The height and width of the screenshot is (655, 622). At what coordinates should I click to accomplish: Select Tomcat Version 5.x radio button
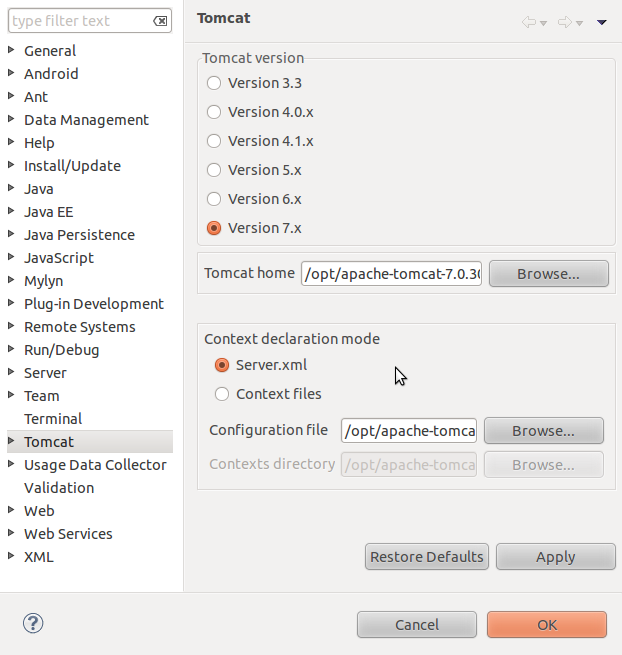click(x=214, y=170)
